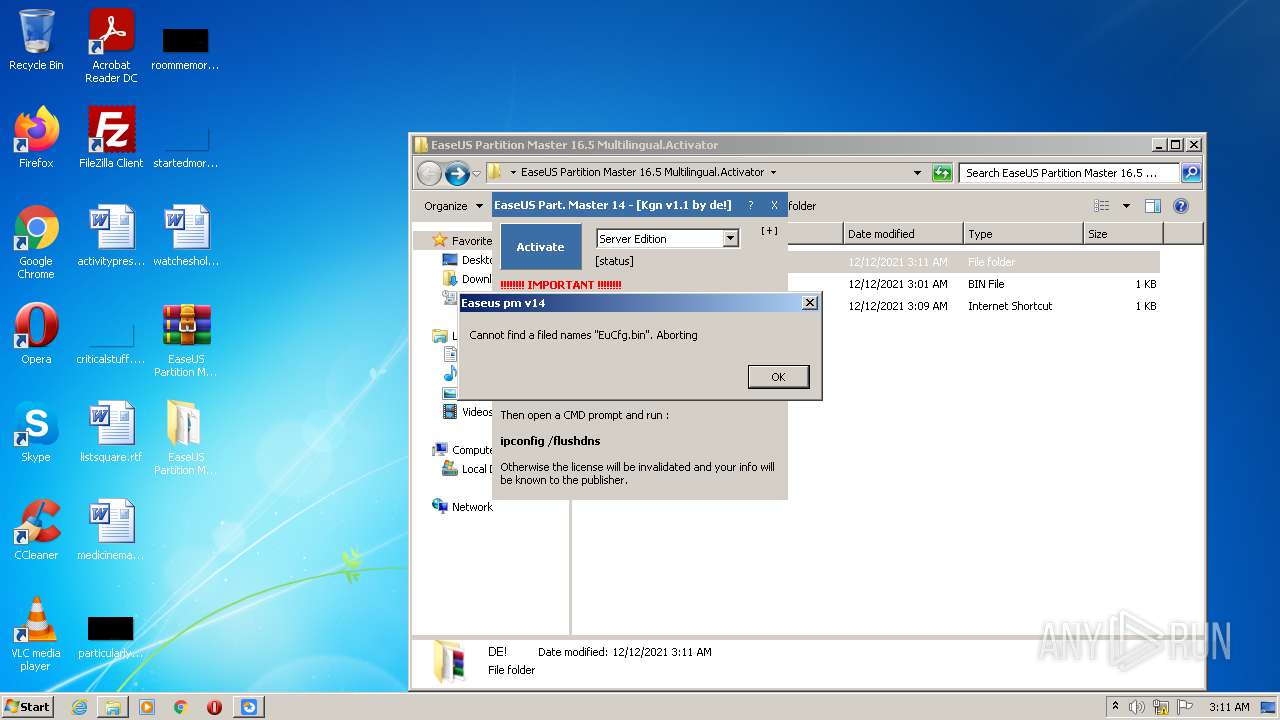1280x720 pixels.
Task: Open the Organize menu
Action: [x=452, y=206]
